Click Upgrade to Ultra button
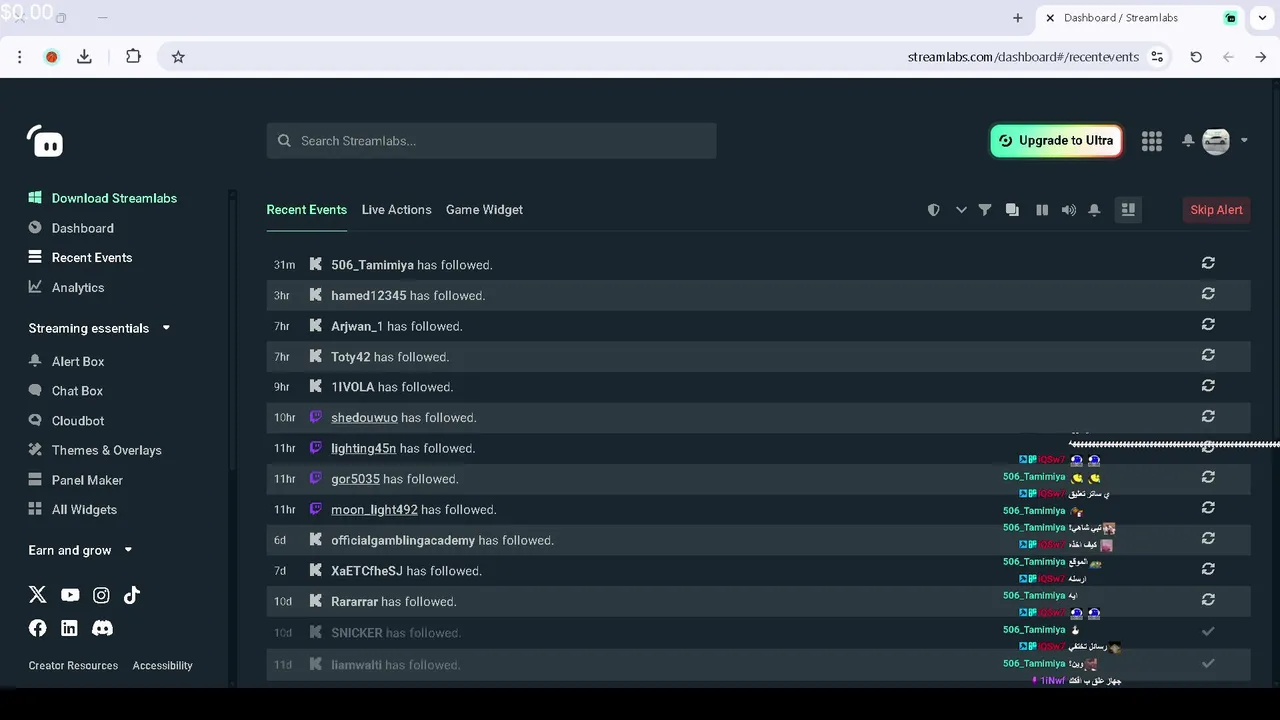 click(x=1056, y=141)
